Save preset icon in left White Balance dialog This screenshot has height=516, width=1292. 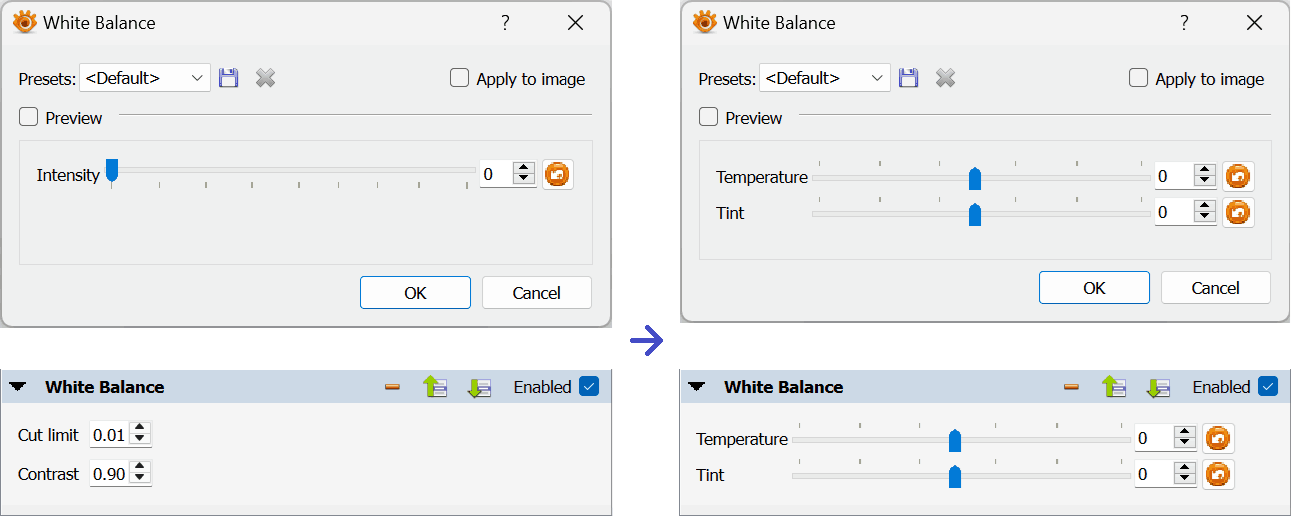229,78
